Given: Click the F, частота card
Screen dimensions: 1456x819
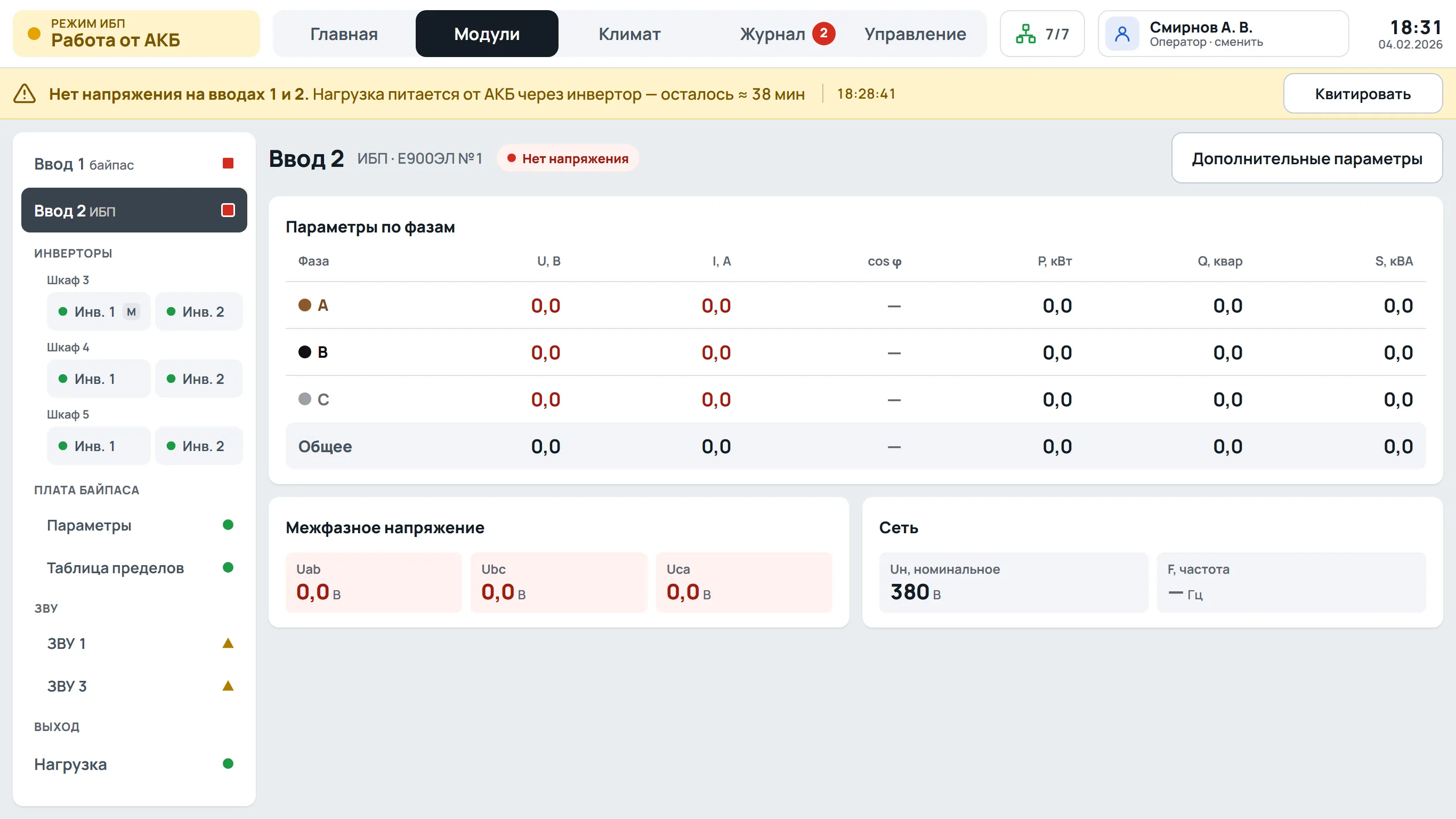Looking at the screenshot, I should [1291, 583].
